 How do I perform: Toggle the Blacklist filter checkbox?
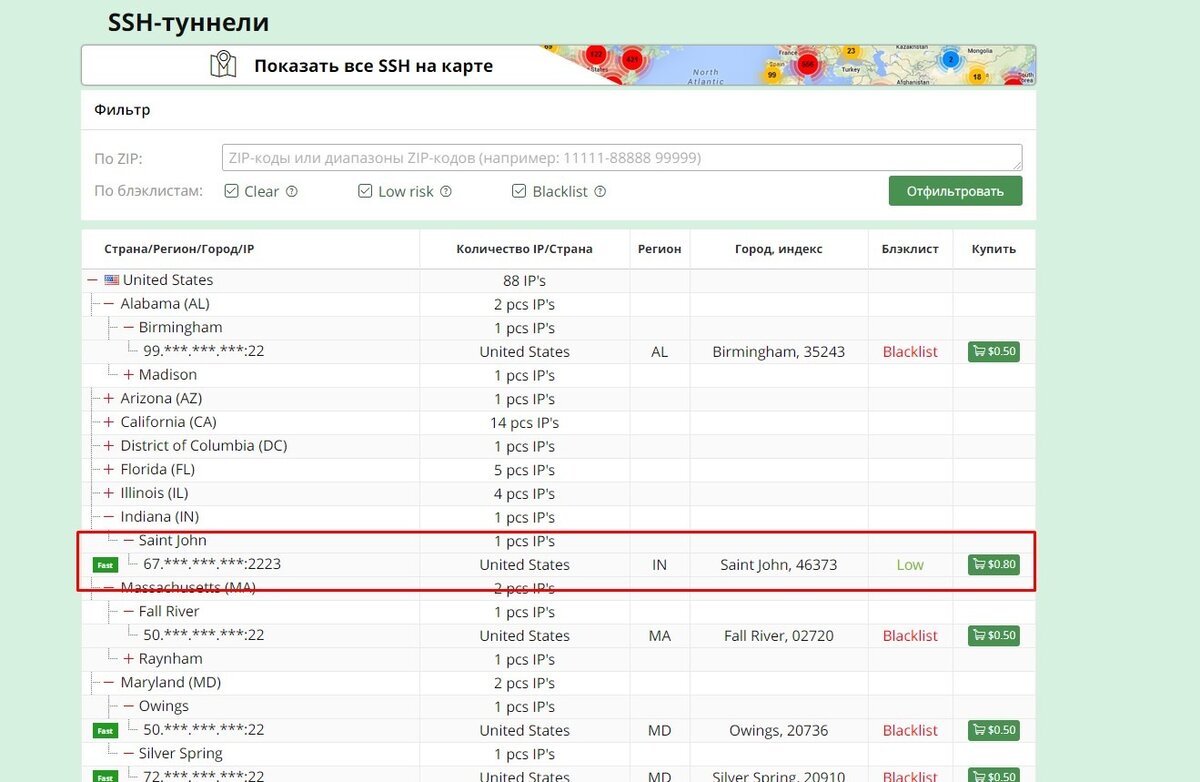519,191
